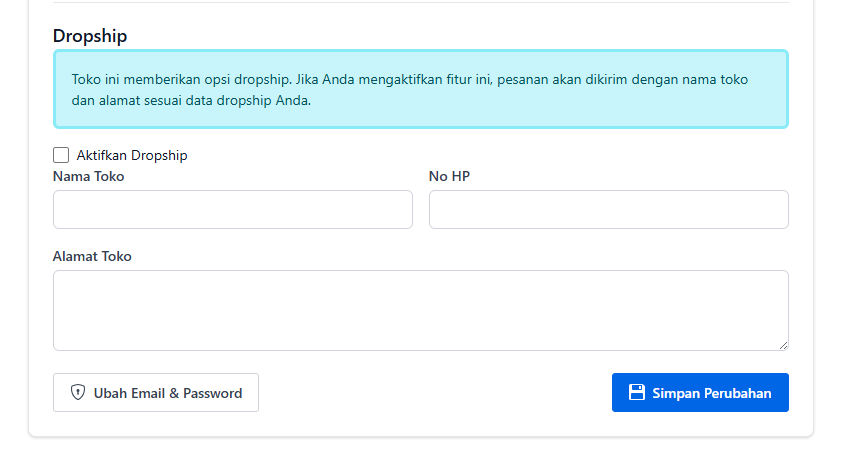Click 'Toko ini memberikan opsi dropship' sentence
The height and width of the screenshot is (474, 862).
[181, 79]
